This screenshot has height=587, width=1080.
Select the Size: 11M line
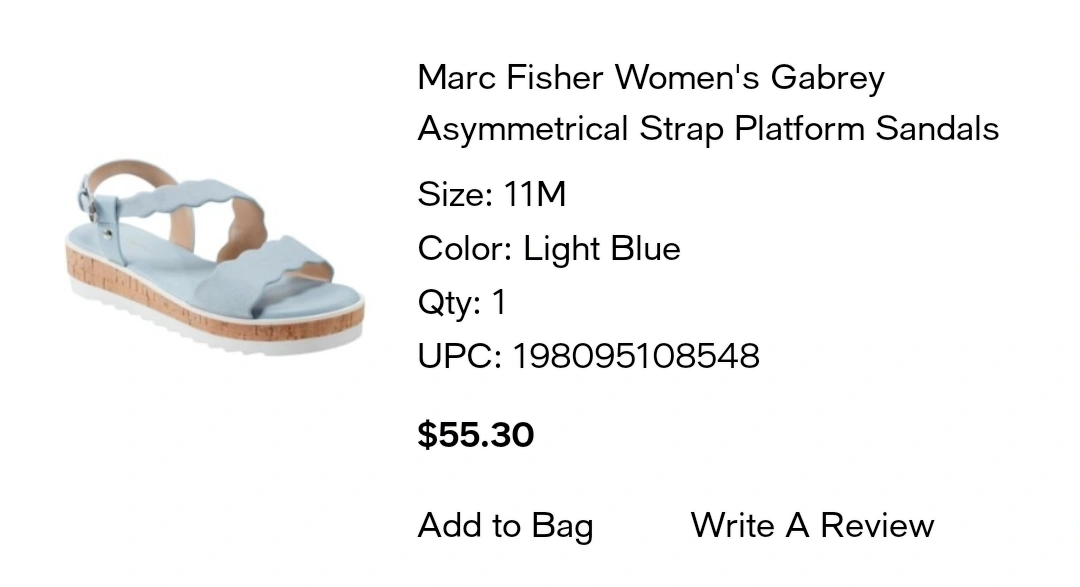(492, 194)
